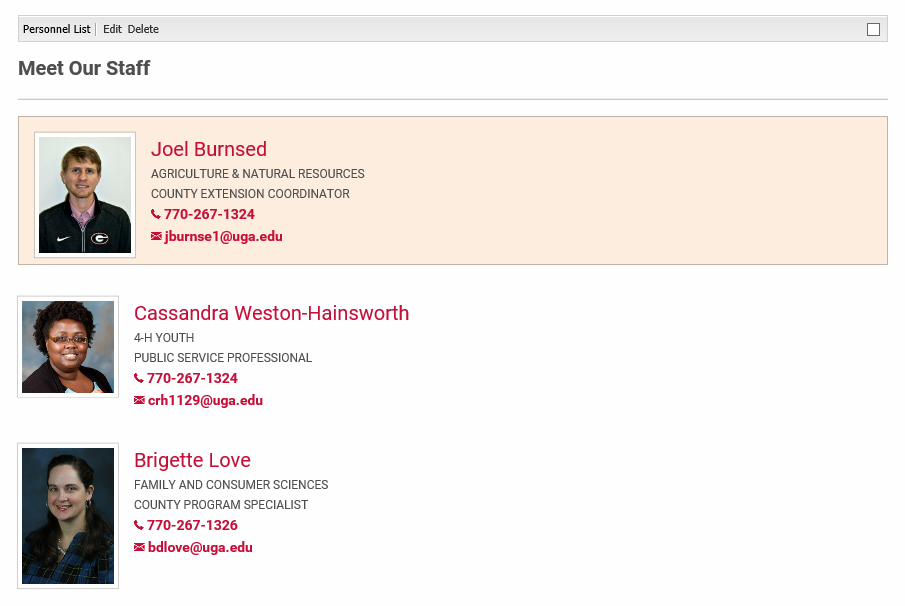905x606 pixels.
Task: Click the envelope icon next to crh1129@uga.edu
Action: tap(139, 400)
